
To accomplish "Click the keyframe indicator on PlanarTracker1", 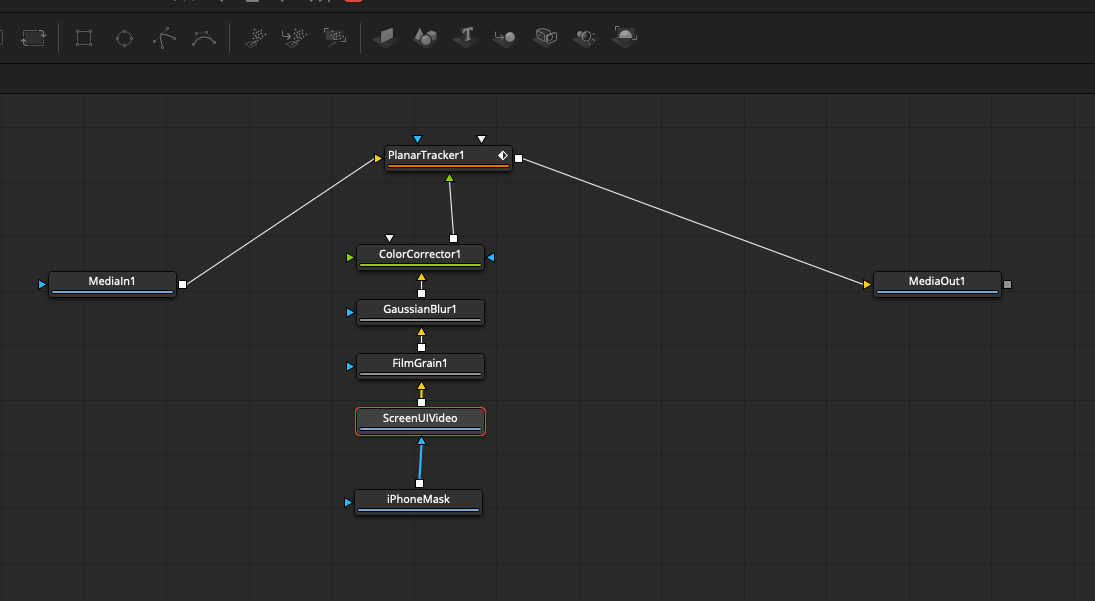I will pyautogui.click(x=503, y=156).
